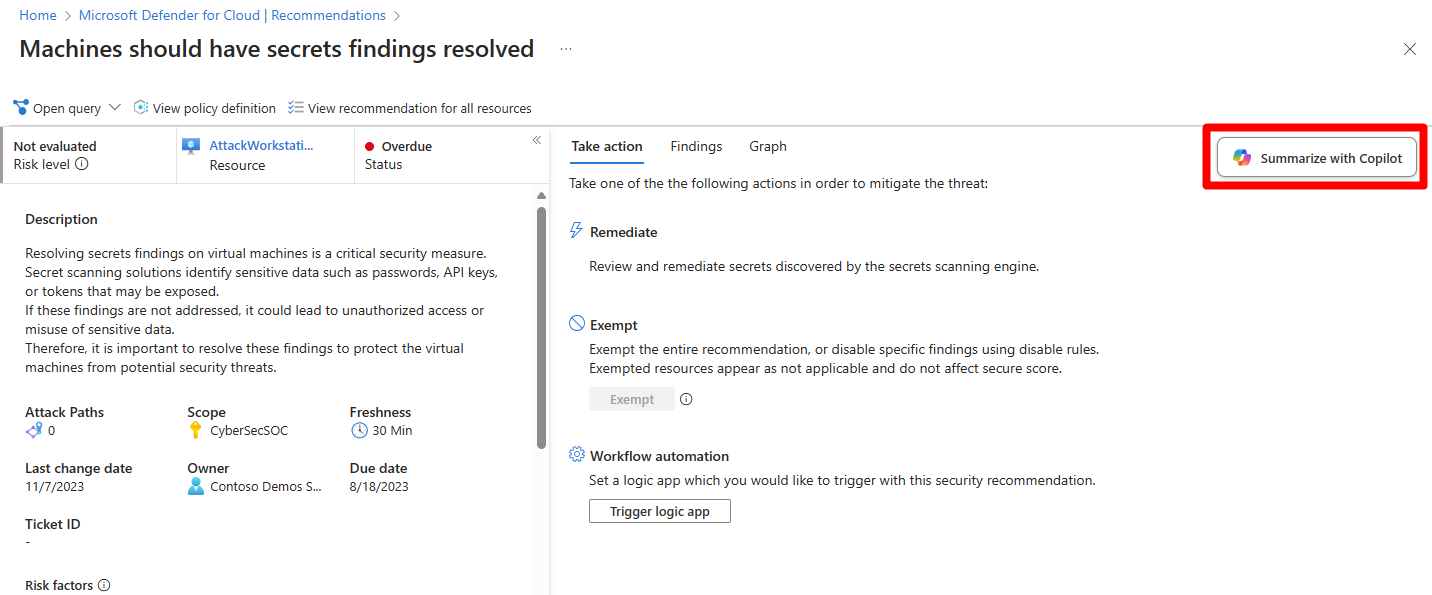This screenshot has height=595, width=1432.
Task: Select the Not evaluated risk text
Action: pos(55,146)
